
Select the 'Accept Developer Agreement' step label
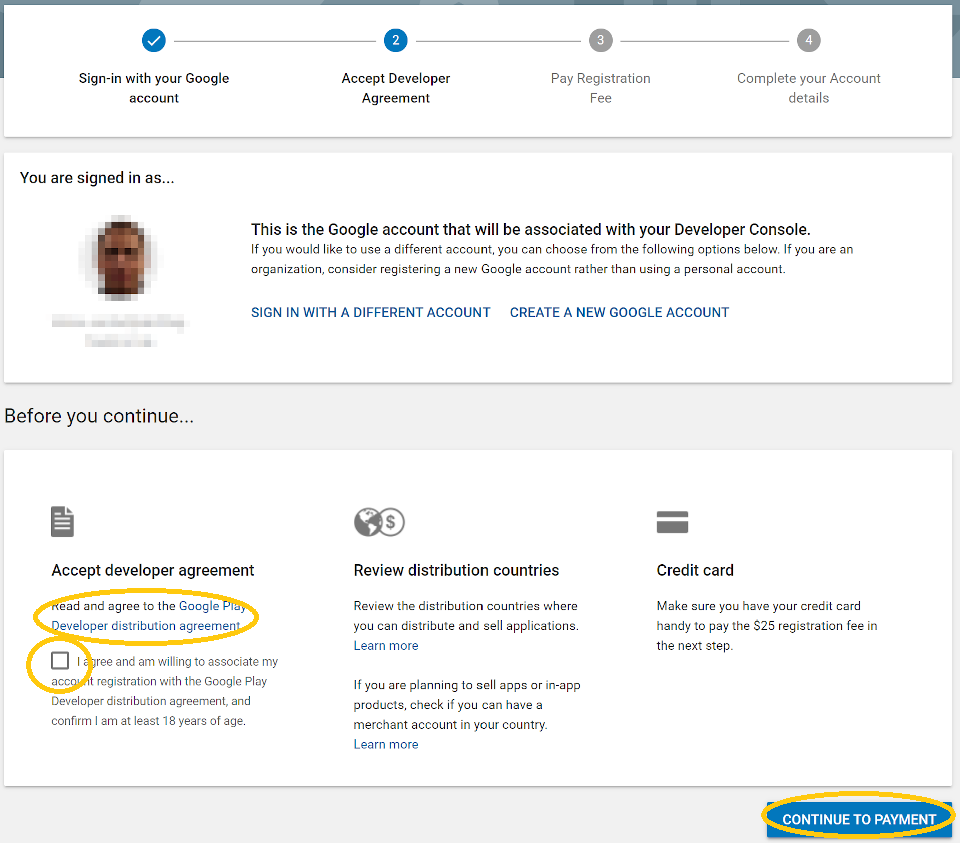(x=396, y=88)
